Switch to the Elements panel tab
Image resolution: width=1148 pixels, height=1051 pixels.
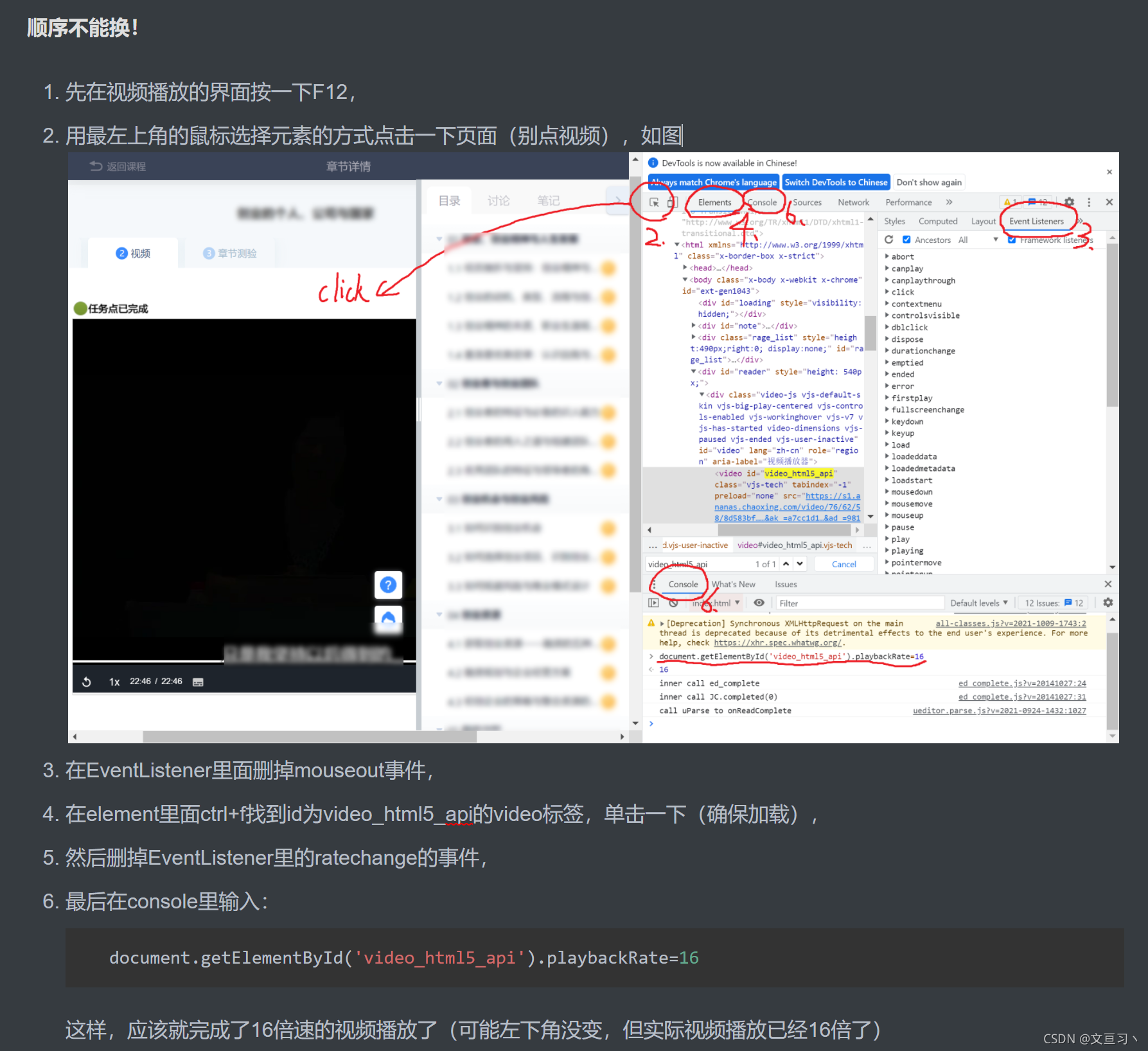[x=714, y=202]
